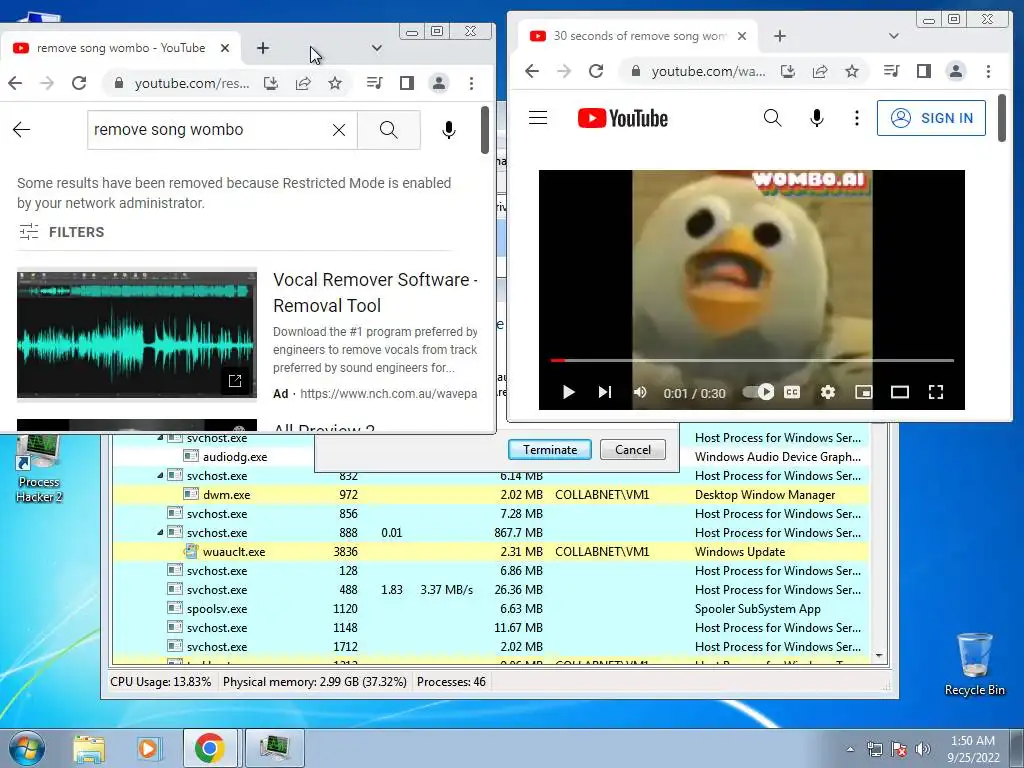This screenshot has width=1024, height=768.
Task: Leave search with the back arrow beside the search box
Action: (22, 130)
